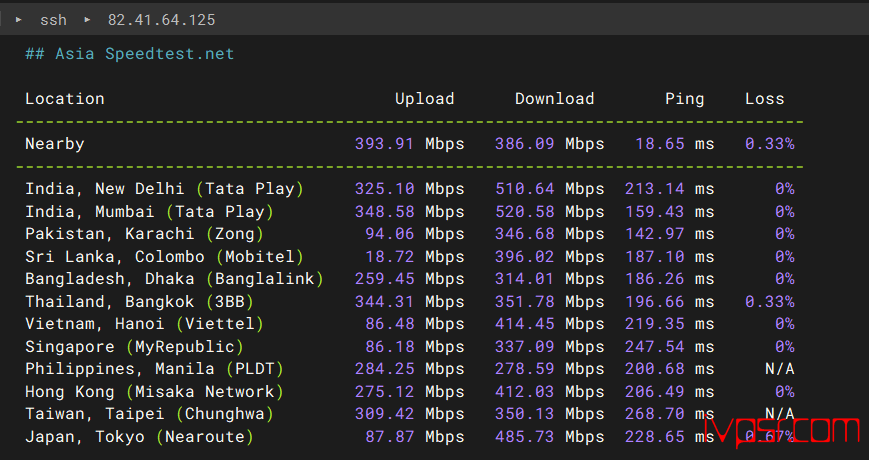869x460 pixels.
Task: Select Mumbai download 520.58
Action: 524,212
